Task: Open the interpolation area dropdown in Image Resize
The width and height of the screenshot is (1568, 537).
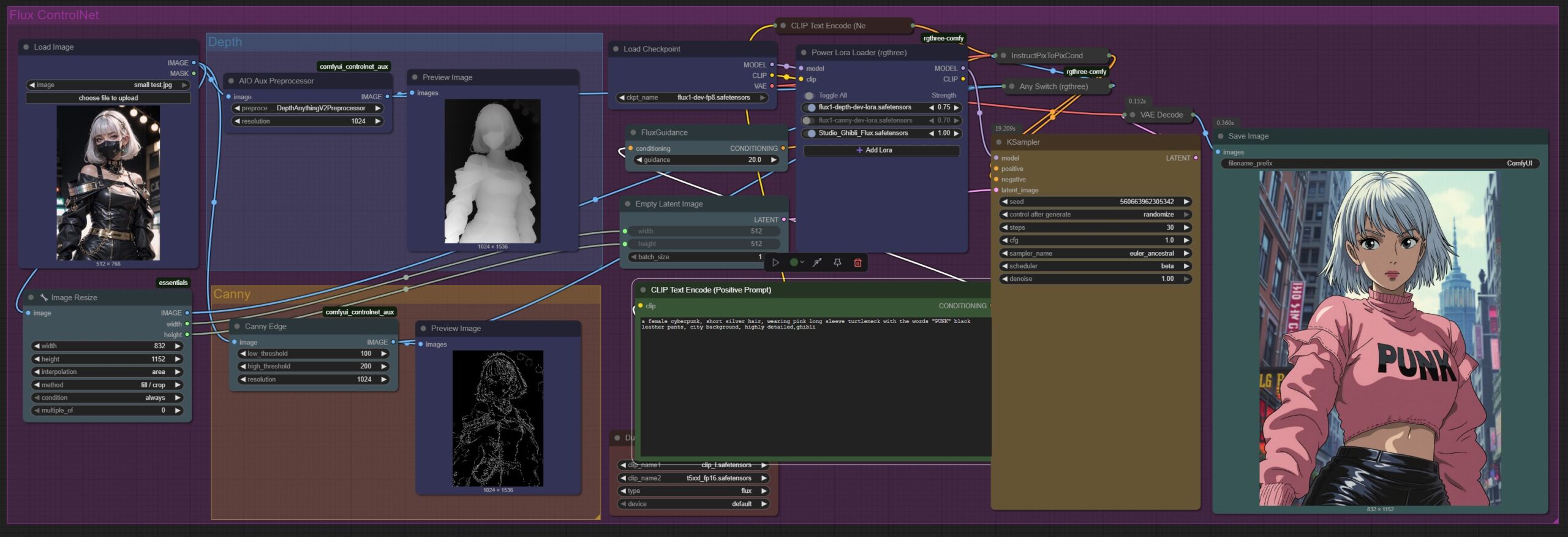Action: click(x=107, y=372)
